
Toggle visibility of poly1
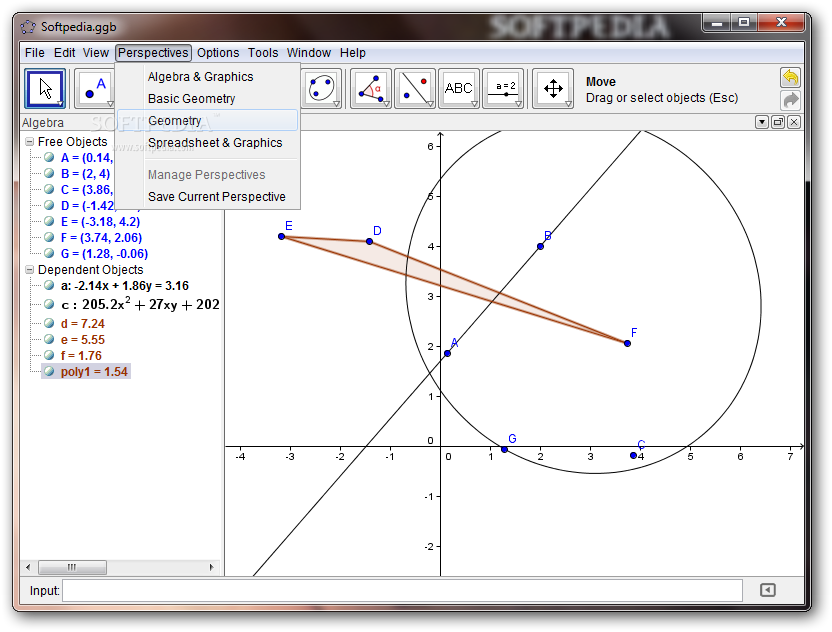click(49, 371)
